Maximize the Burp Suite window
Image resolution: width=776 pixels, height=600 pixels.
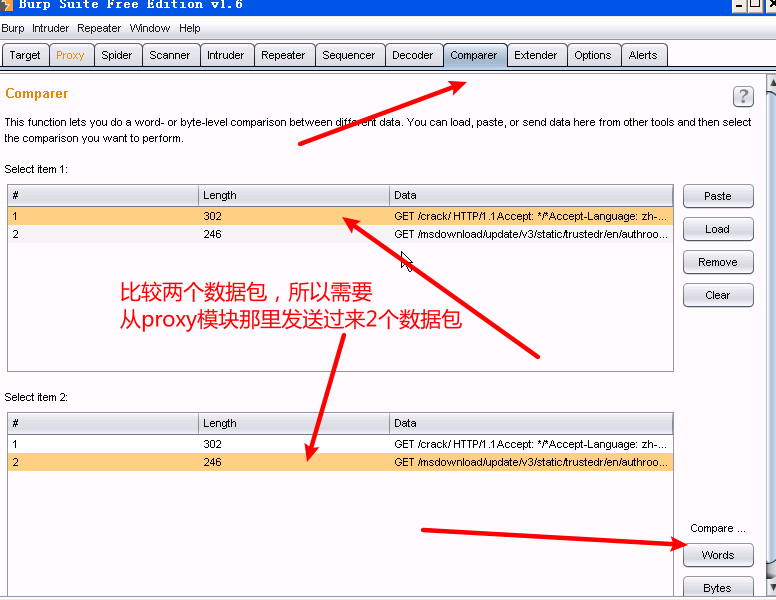[x=755, y=5]
